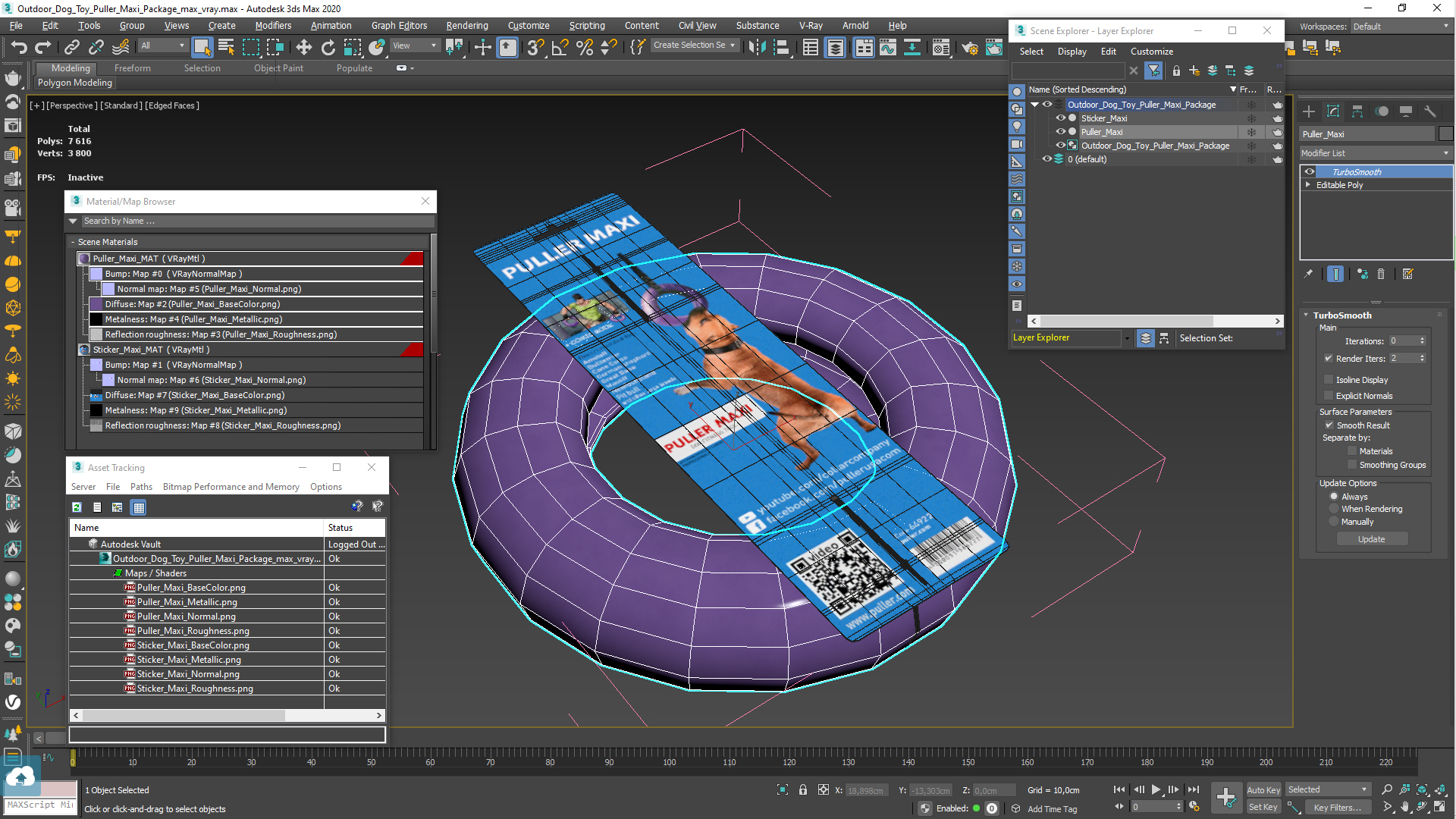The image size is (1456, 819).
Task: Collapse the TurboSmooth rollout
Action: click(x=1306, y=315)
